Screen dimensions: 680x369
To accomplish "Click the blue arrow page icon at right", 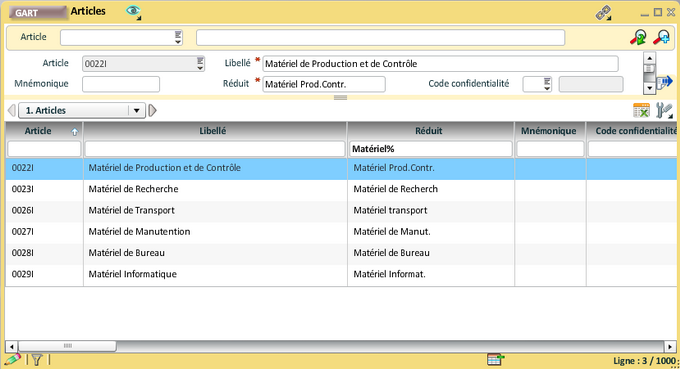I will click(x=664, y=82).
